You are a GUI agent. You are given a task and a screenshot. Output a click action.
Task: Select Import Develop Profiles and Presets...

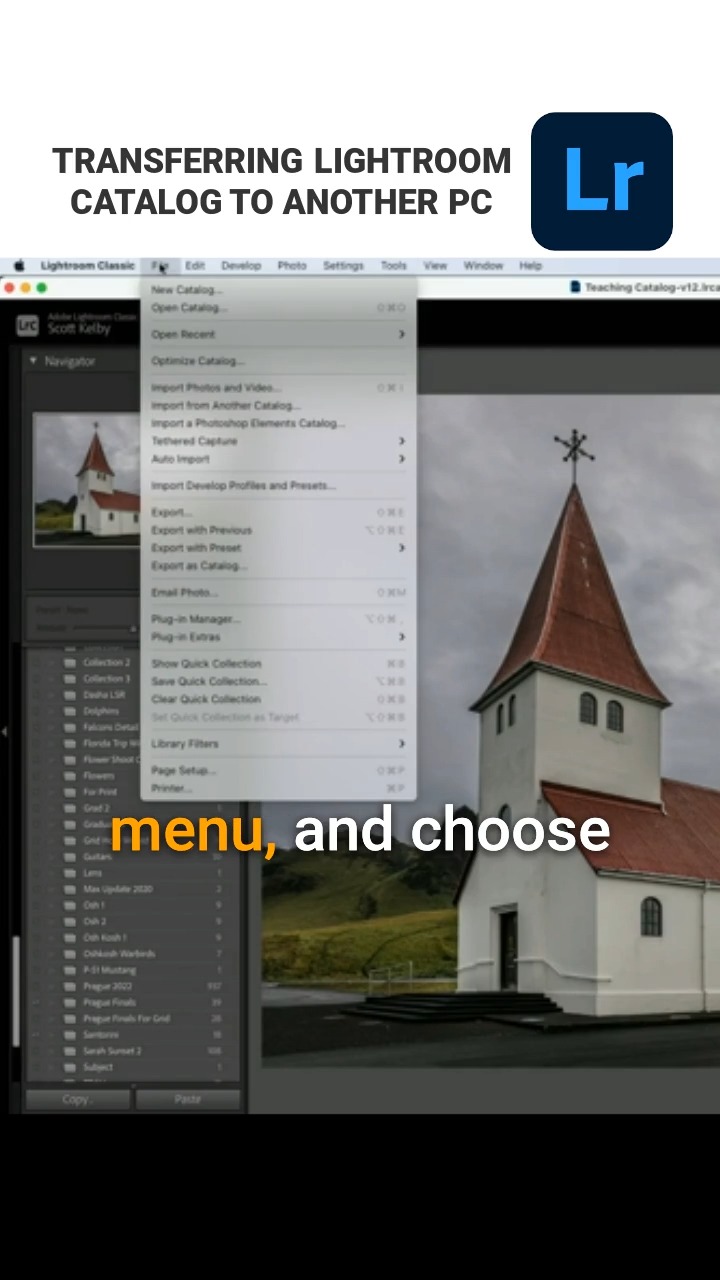tap(278, 486)
